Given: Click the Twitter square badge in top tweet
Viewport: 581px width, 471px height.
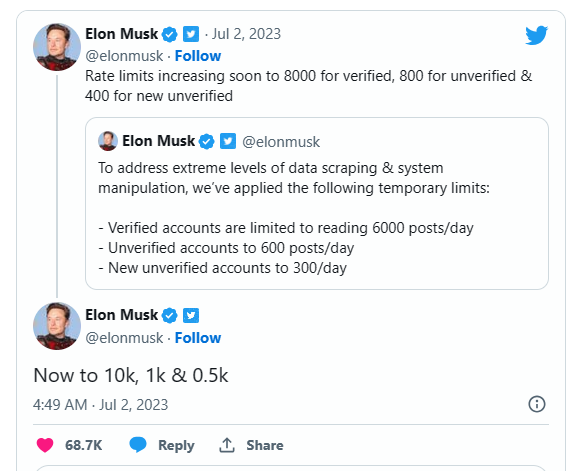Looking at the screenshot, I should [191, 34].
